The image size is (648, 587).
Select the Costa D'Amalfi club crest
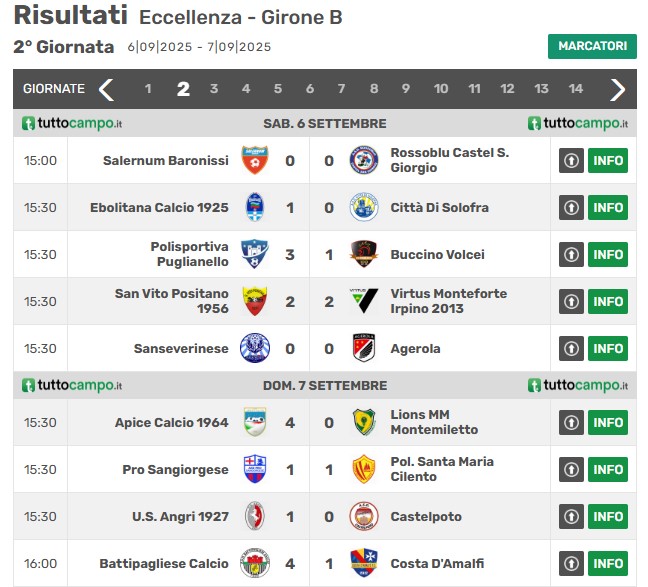pos(364,563)
